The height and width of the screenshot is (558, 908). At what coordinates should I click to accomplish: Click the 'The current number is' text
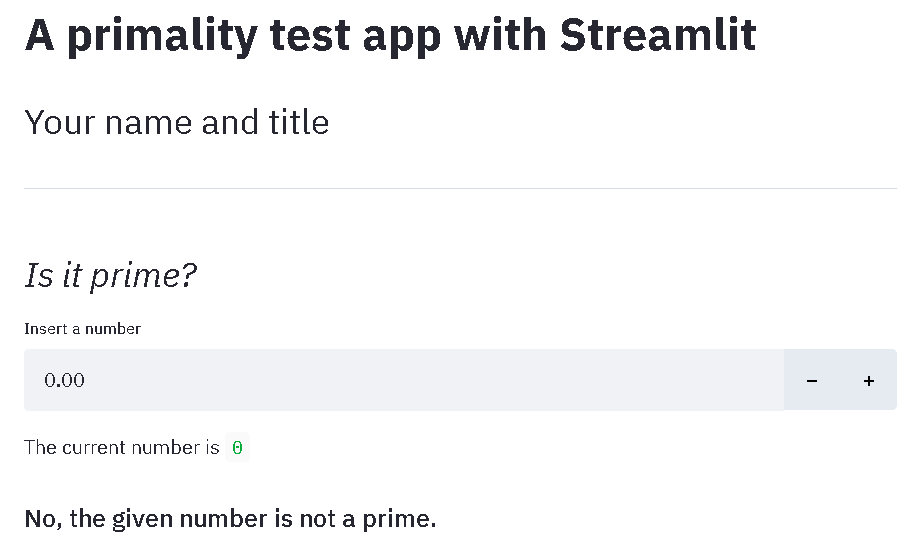pos(121,447)
